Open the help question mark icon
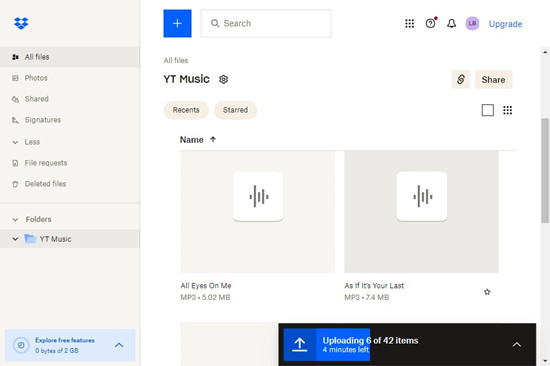The image size is (550, 366). click(x=430, y=24)
